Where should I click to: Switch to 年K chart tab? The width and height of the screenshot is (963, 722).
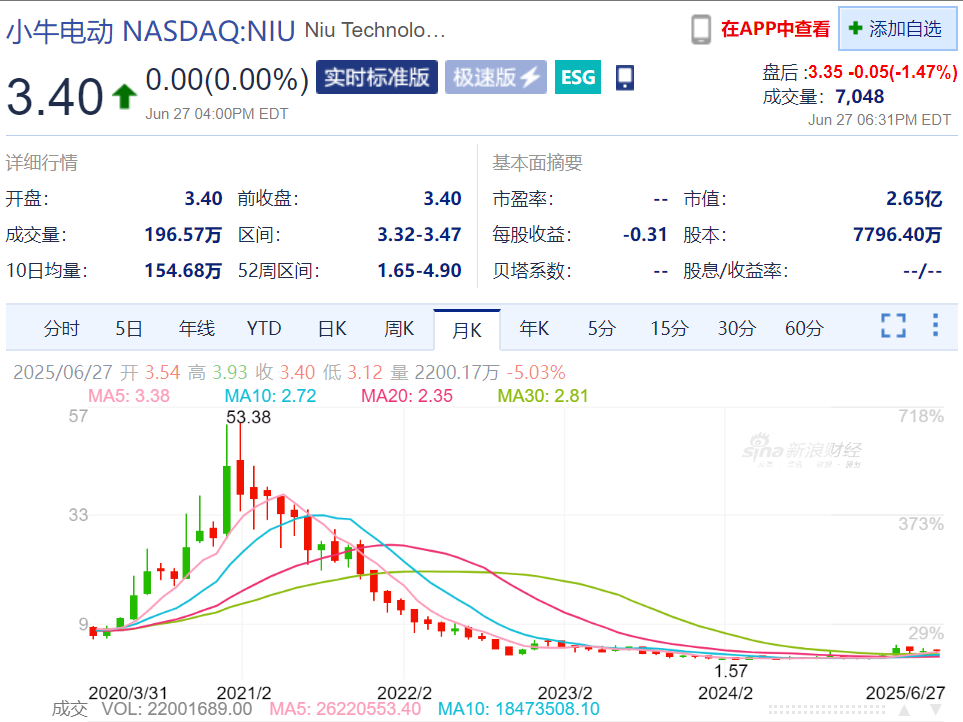(x=534, y=328)
